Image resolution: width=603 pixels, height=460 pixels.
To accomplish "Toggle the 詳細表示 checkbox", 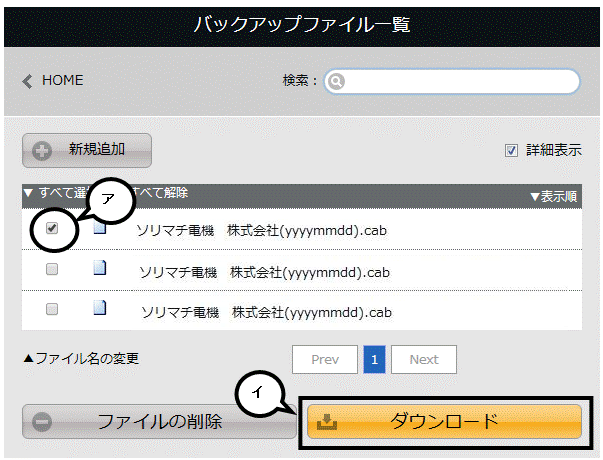I will point(511,150).
